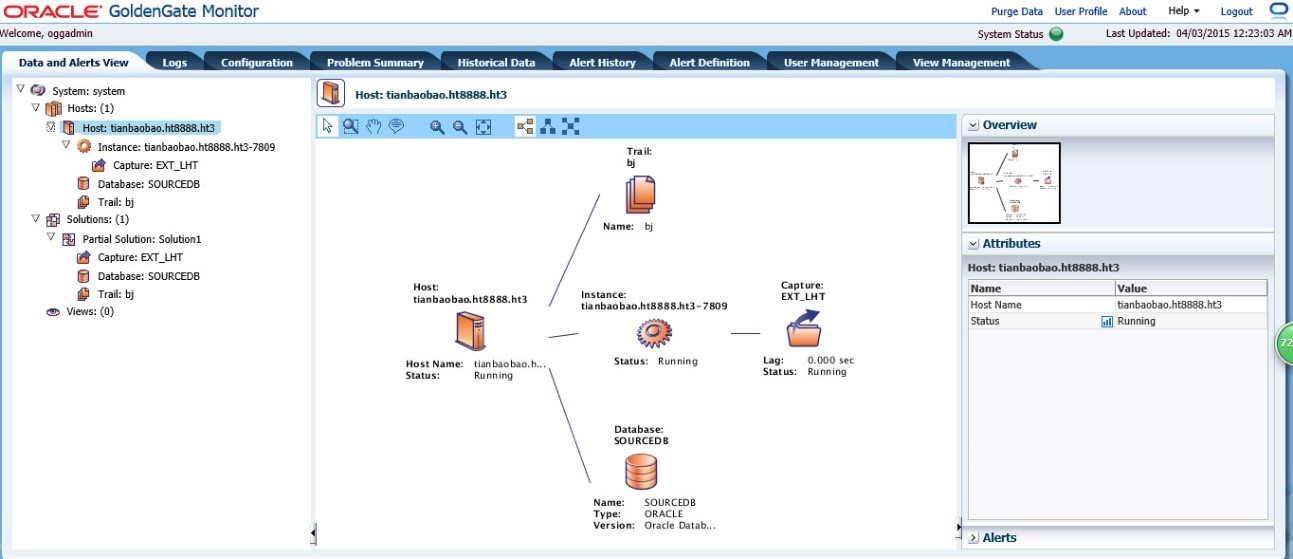The width and height of the screenshot is (1293, 559).
Task: Click the Purge Data link
Action: pos(1017,12)
